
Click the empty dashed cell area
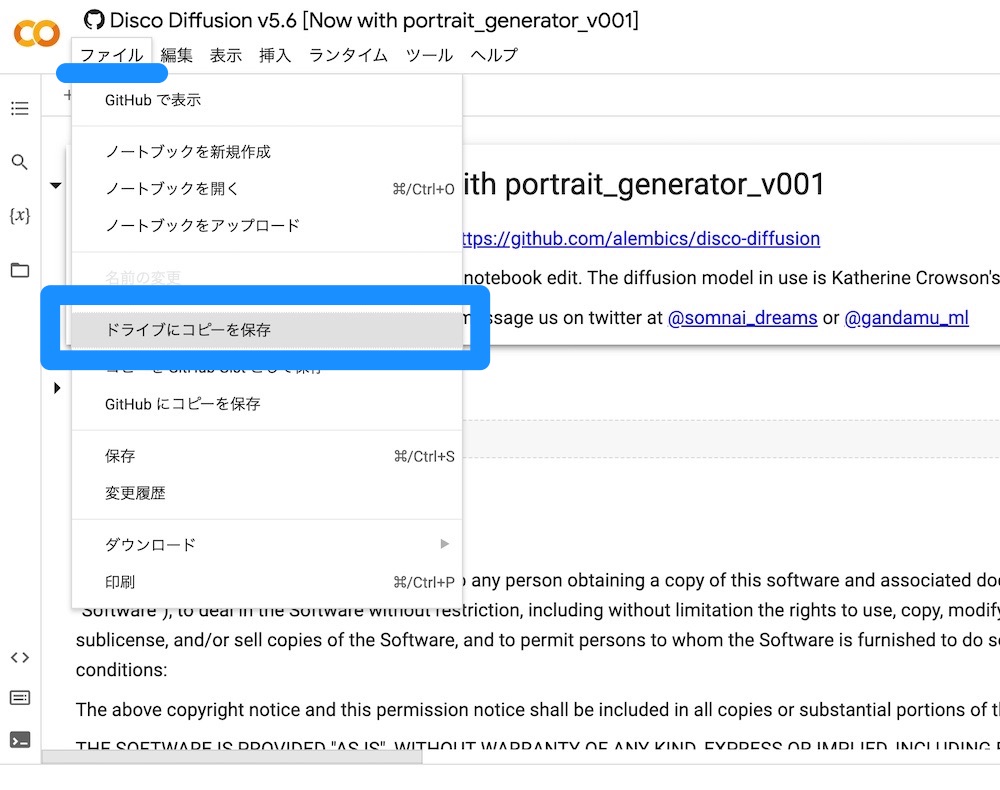point(731,439)
